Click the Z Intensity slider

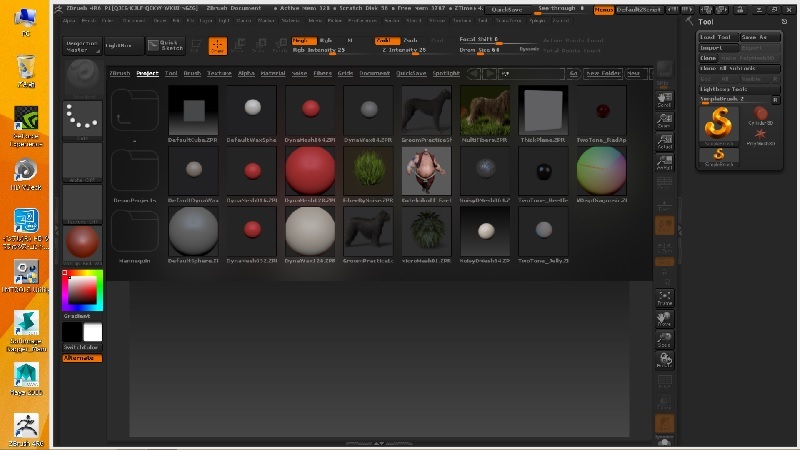[x=413, y=50]
